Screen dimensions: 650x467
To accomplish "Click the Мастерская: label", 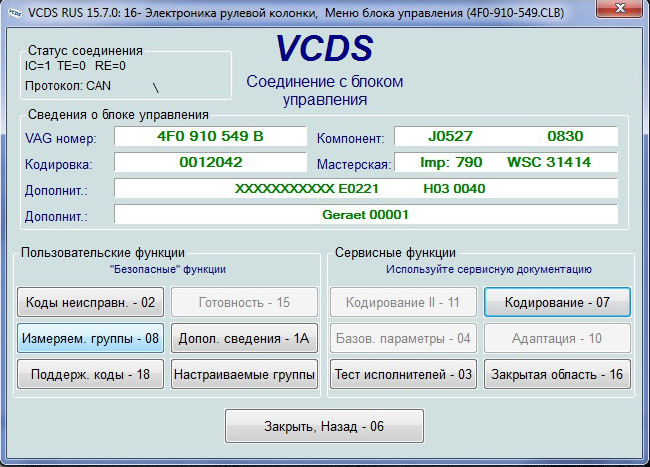I will click(x=354, y=165).
